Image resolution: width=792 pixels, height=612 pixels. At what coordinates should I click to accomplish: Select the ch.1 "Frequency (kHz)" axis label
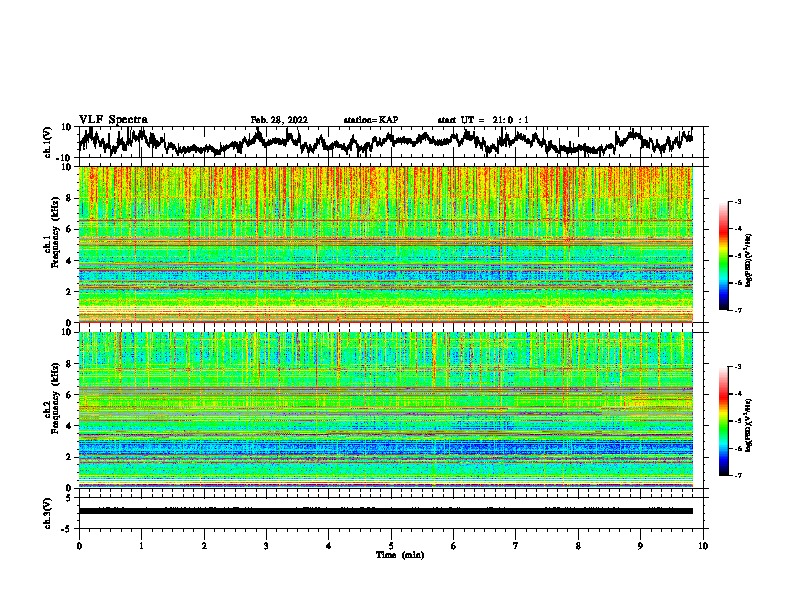pyautogui.click(x=55, y=234)
